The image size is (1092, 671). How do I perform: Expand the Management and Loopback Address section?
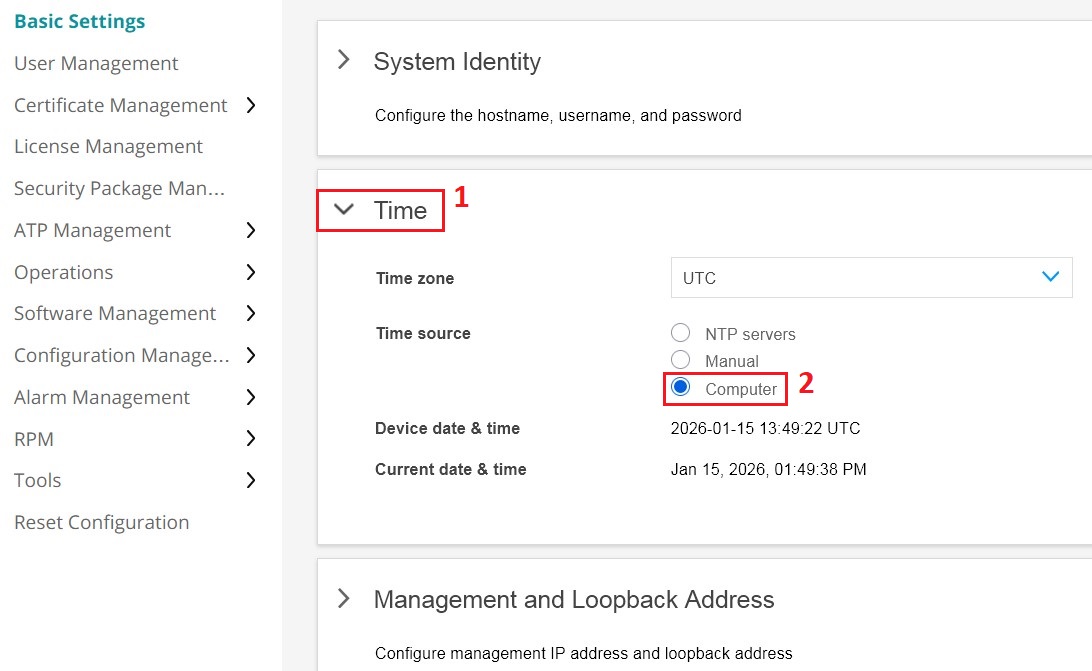click(344, 599)
